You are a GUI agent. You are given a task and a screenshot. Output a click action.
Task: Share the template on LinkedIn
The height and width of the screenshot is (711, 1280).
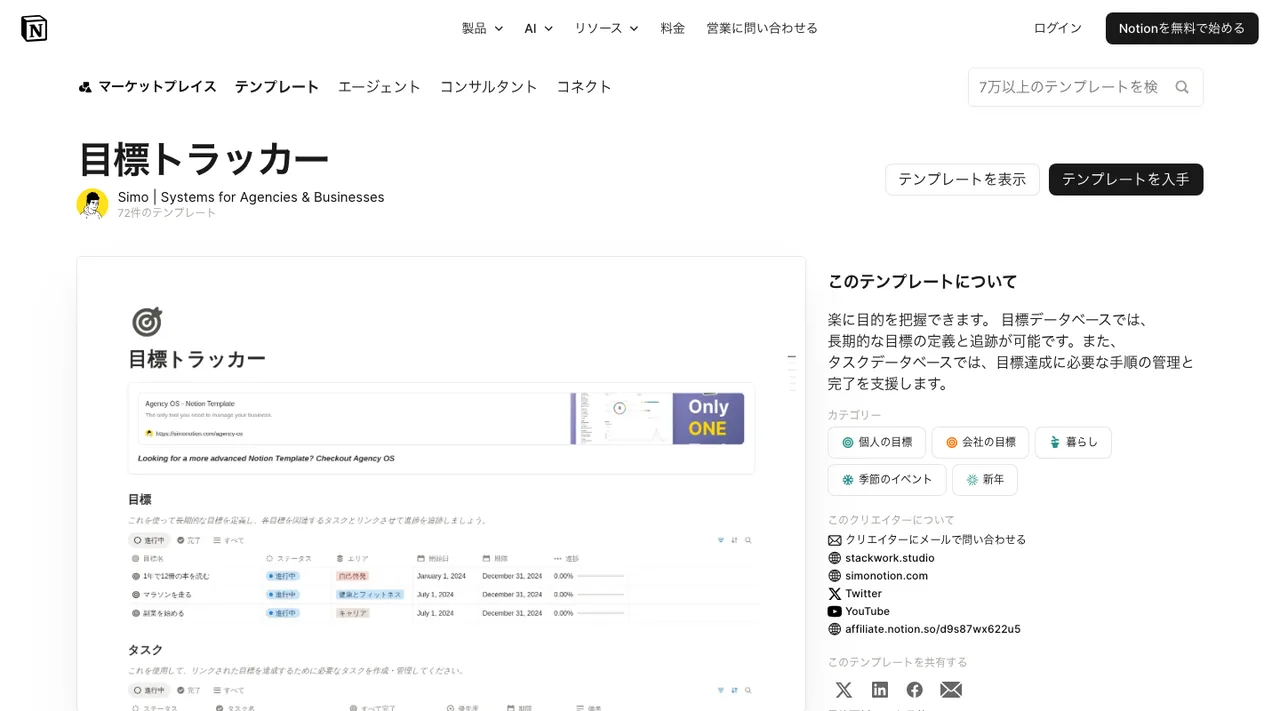tap(880, 690)
